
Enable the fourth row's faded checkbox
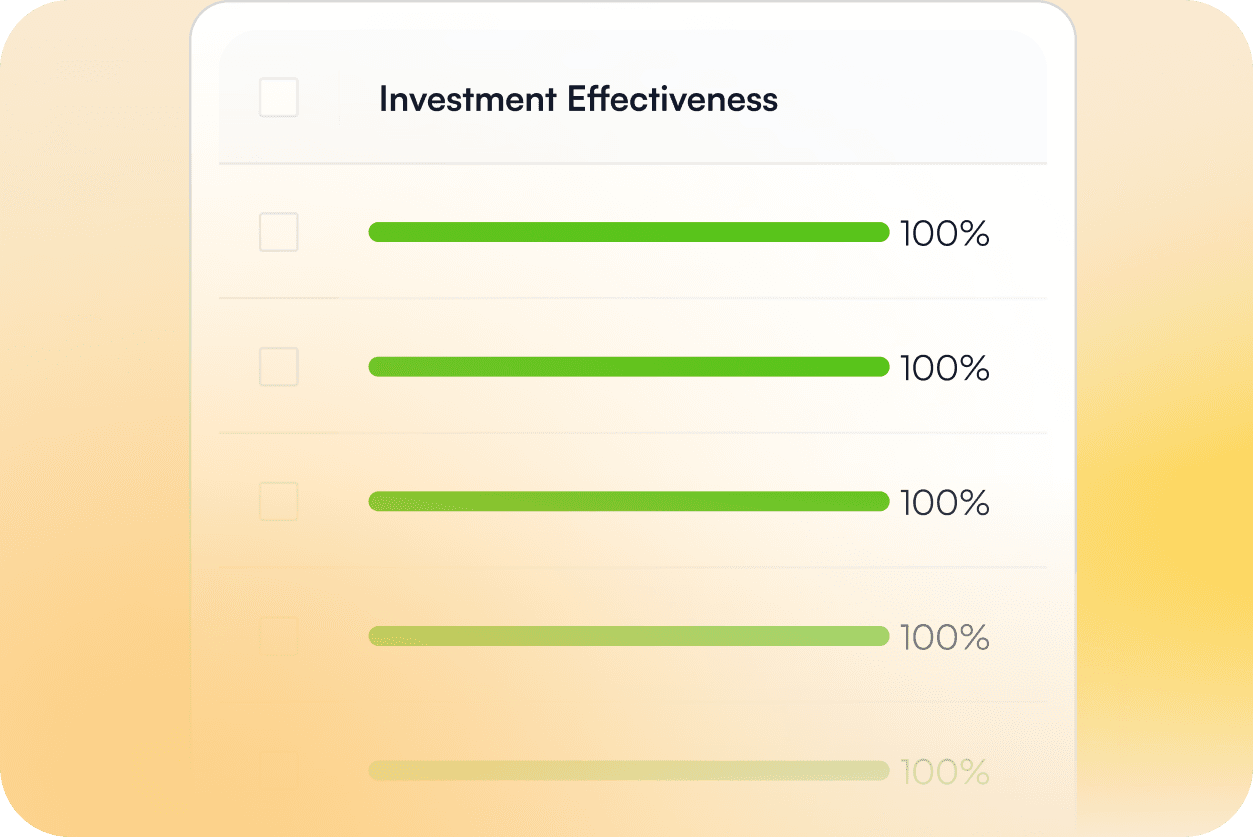(278, 636)
